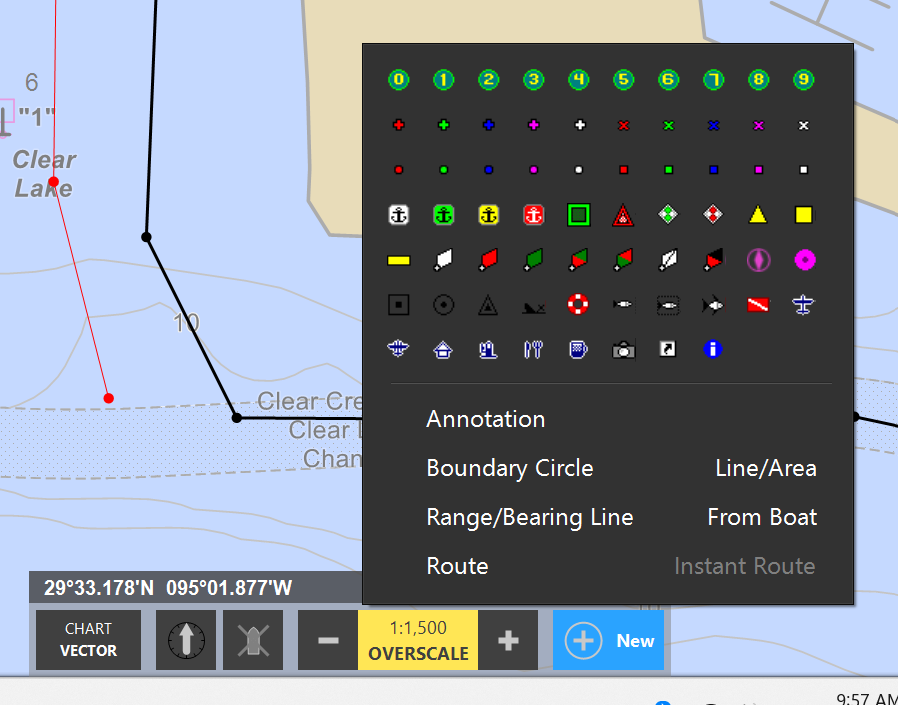Choose the fork and knife restaurant icon
The image size is (898, 705).
(x=533, y=349)
